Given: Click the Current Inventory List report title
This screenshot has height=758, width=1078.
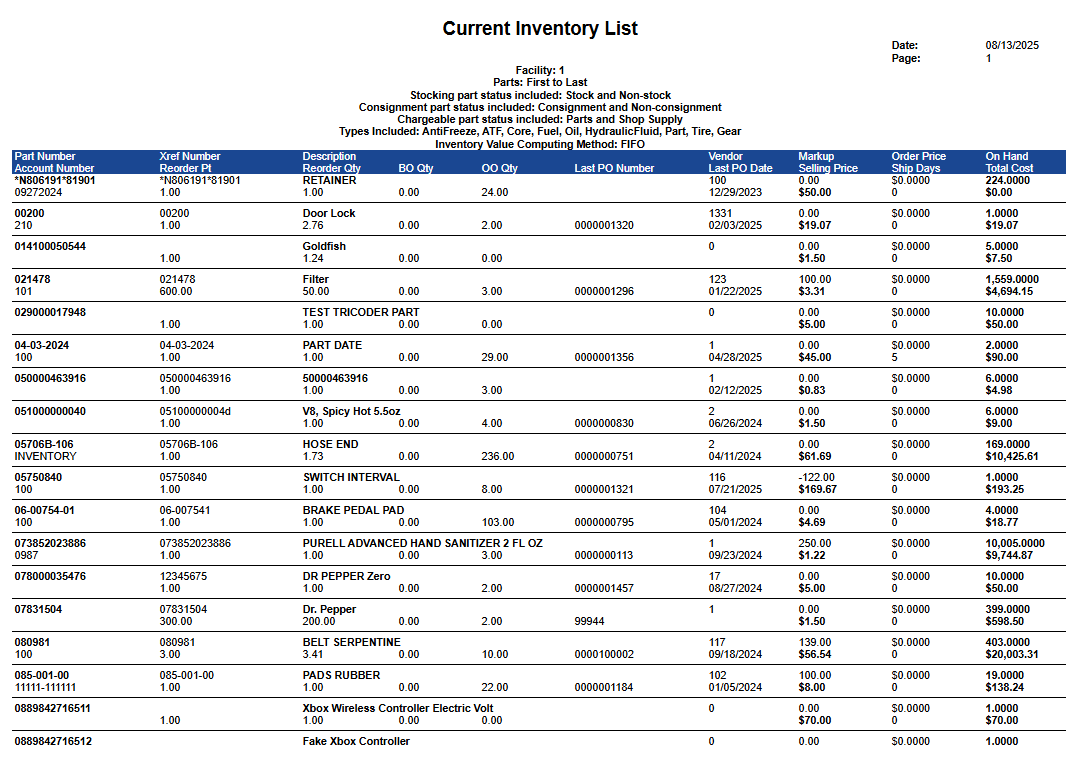Looking at the screenshot, I should tap(540, 28).
